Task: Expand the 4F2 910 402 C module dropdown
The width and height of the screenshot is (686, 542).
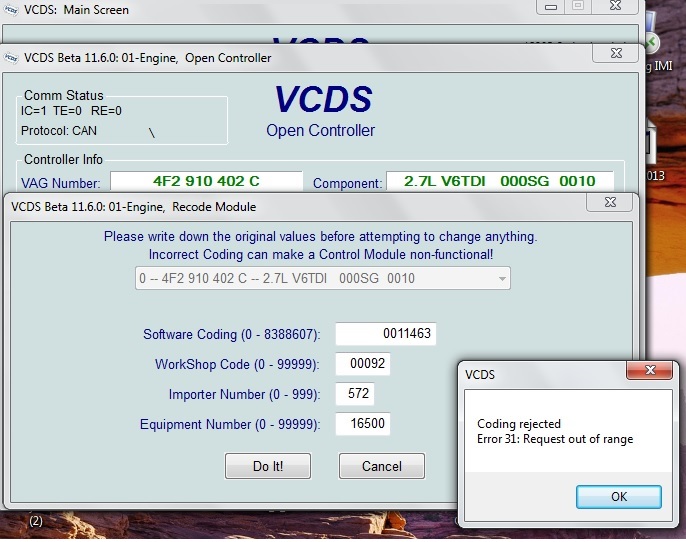Action: pos(502,278)
